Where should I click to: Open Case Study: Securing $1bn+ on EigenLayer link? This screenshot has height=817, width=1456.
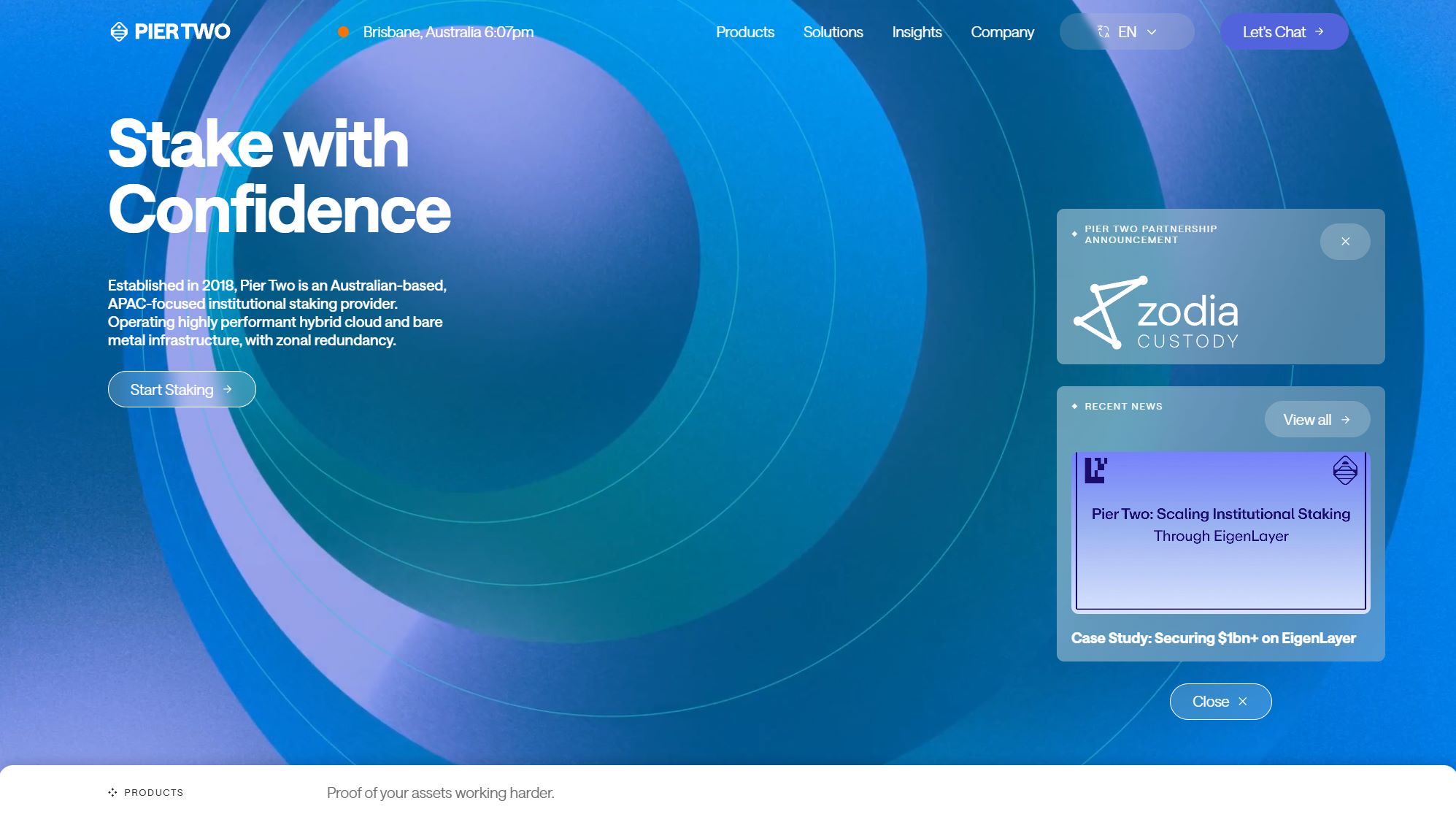tap(1213, 638)
